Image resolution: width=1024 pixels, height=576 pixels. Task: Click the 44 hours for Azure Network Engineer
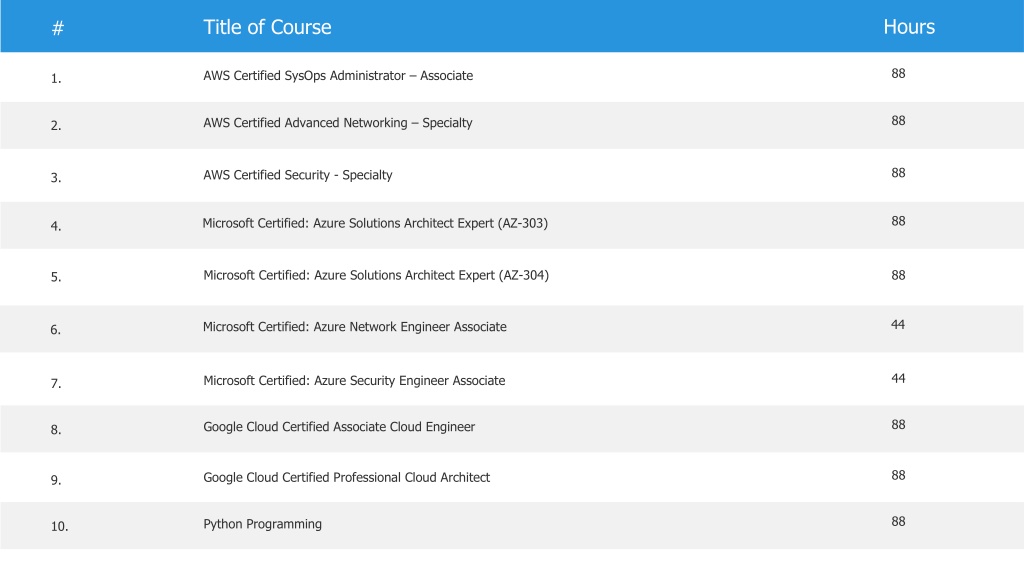[x=898, y=325]
